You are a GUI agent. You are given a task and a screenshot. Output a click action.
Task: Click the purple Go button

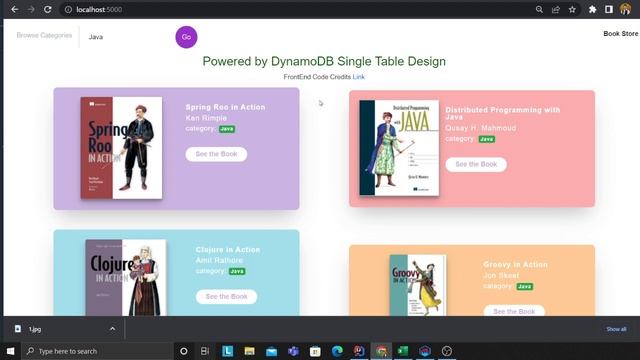(186, 37)
